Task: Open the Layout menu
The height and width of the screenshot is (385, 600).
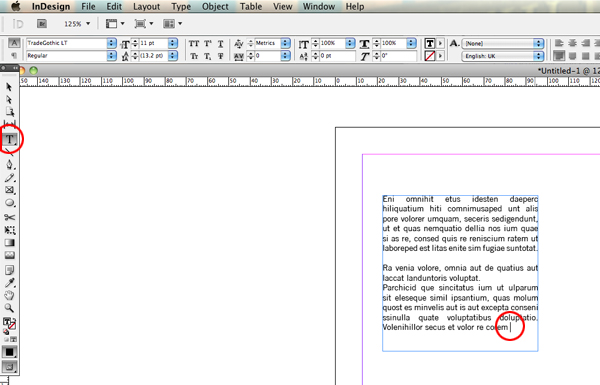Action: (147, 7)
